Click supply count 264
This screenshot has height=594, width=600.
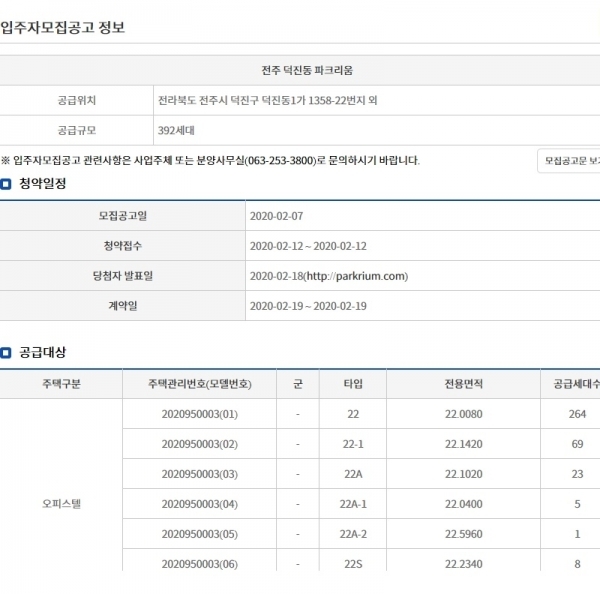click(577, 414)
